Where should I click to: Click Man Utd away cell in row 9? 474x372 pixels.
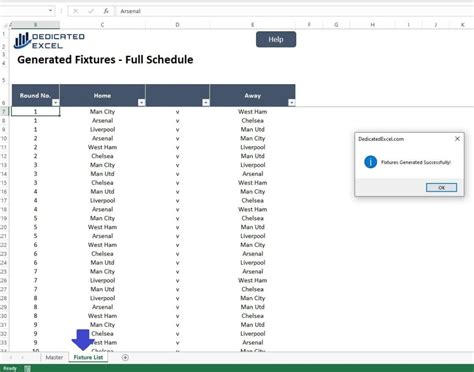point(252,129)
